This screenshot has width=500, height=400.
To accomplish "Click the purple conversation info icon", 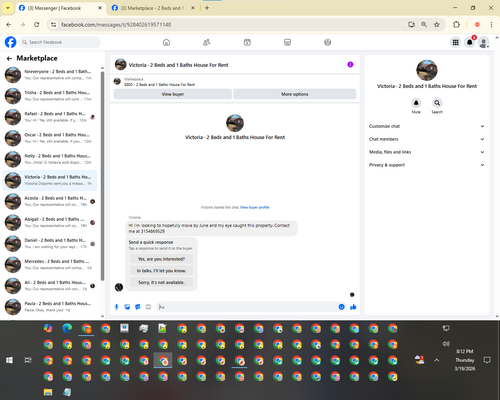I will [x=350, y=64].
